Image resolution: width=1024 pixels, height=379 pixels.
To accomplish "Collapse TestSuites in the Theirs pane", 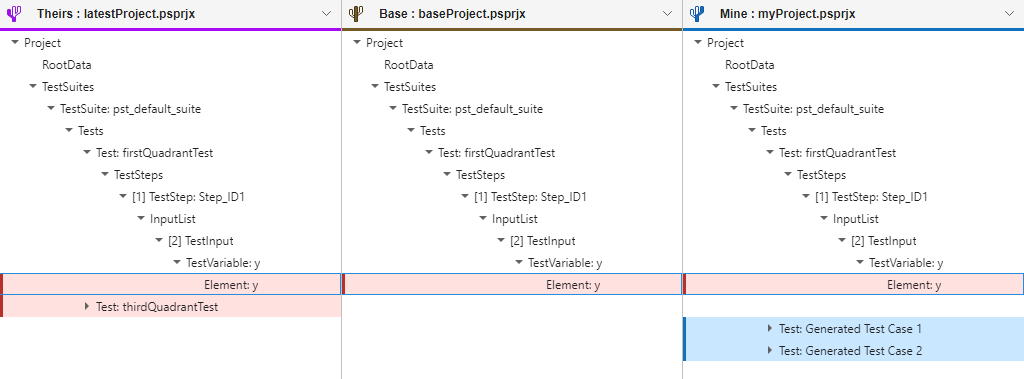I will (33, 86).
